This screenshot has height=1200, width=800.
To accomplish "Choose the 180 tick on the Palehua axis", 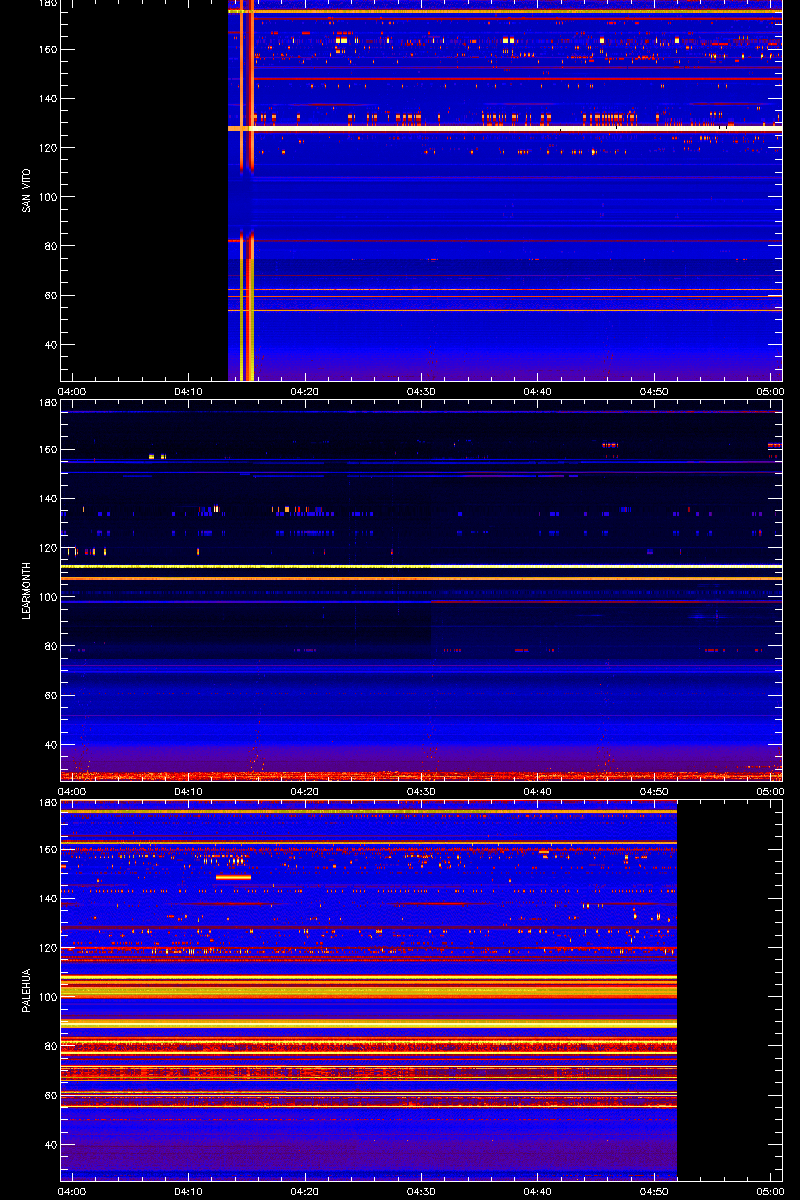I will click(x=47, y=803).
